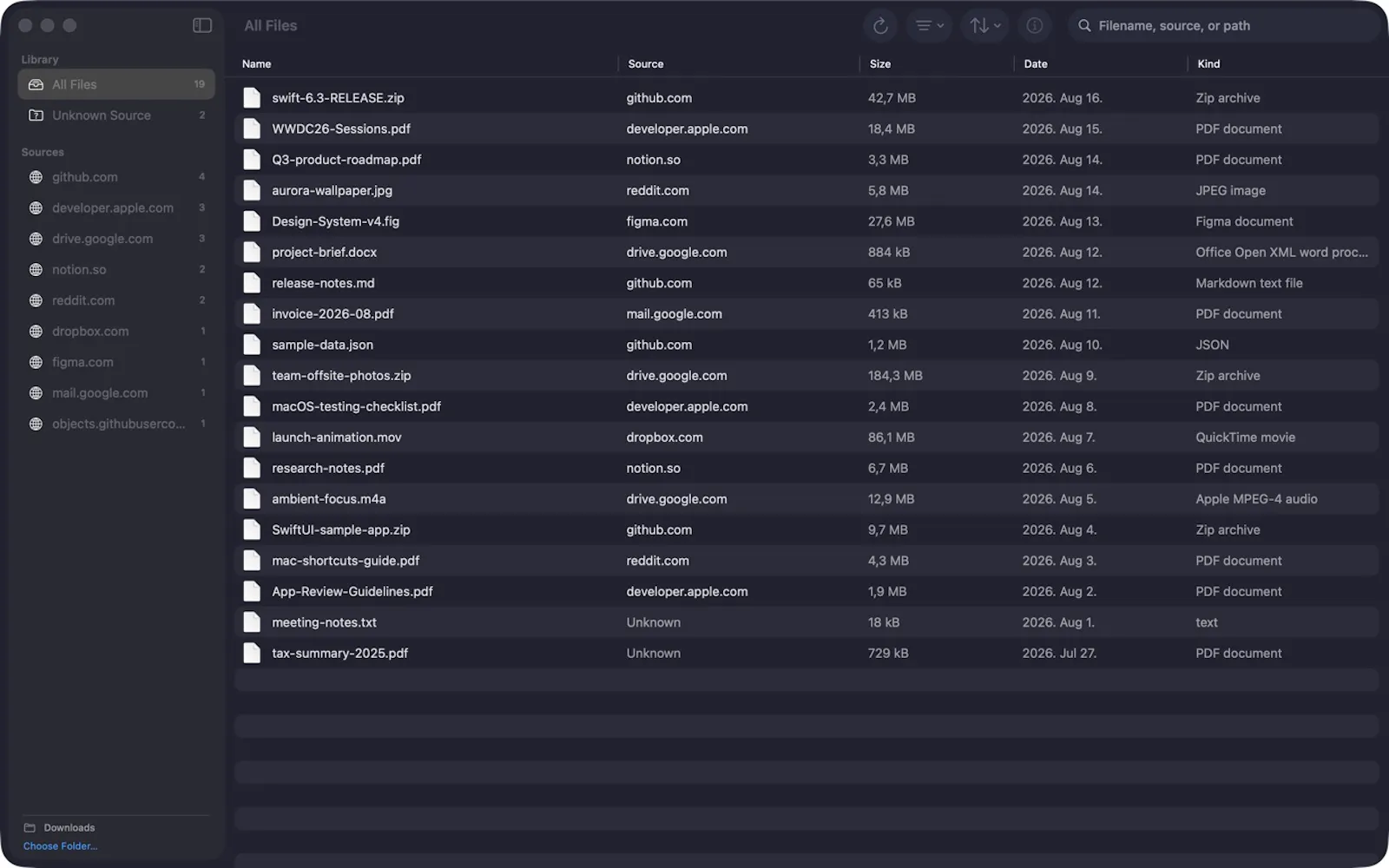
Task: Click the QuickTime movie kind cell
Action: [x=1245, y=437]
